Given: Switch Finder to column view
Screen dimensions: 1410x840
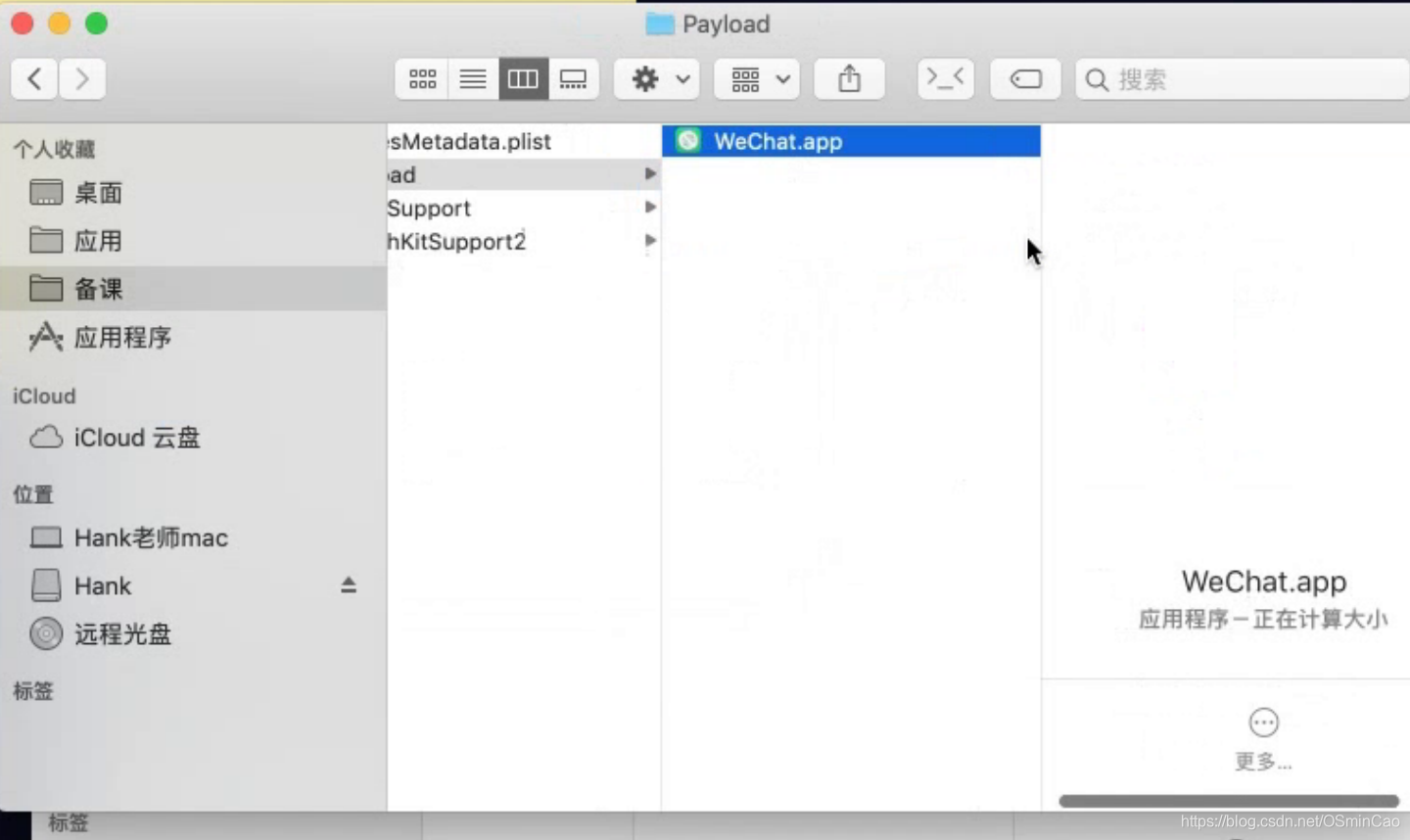Looking at the screenshot, I should pos(523,79).
